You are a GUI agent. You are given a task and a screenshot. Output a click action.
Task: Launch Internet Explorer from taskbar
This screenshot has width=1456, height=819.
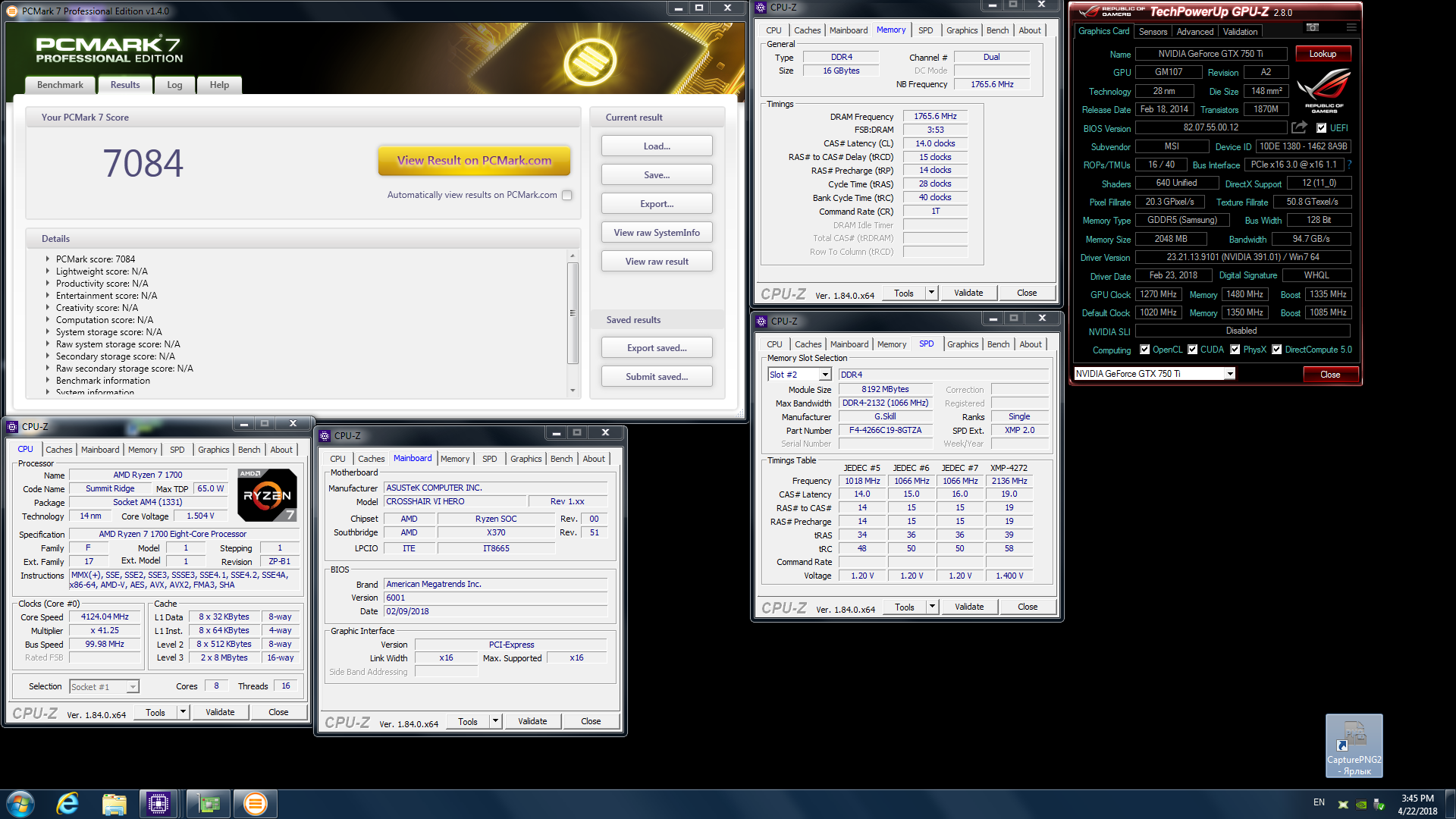pos(67,804)
